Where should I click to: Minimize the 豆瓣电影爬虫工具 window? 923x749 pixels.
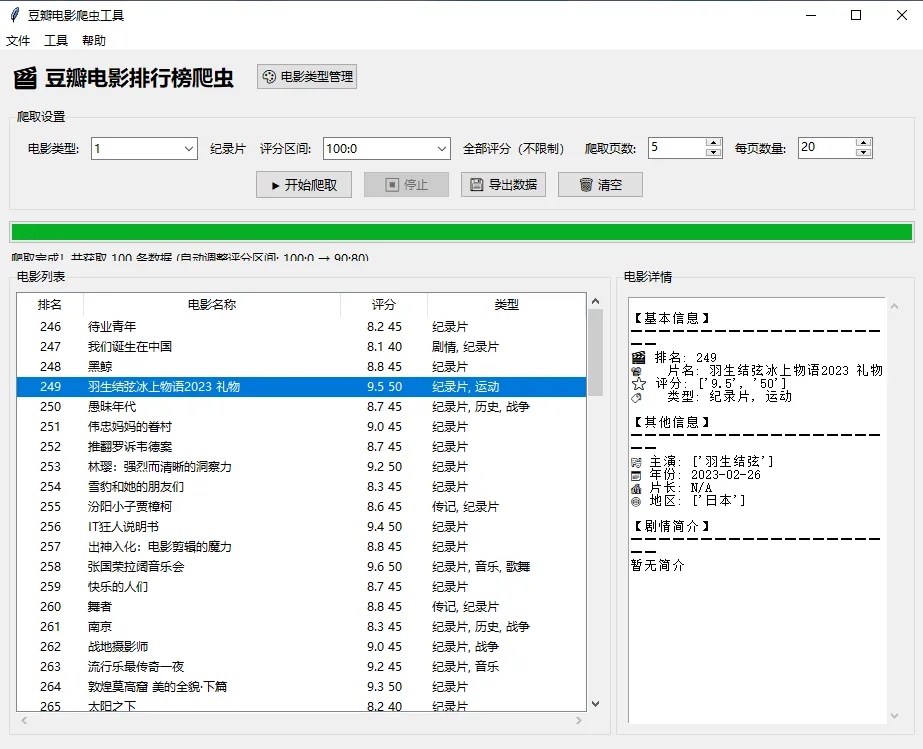[x=811, y=15]
